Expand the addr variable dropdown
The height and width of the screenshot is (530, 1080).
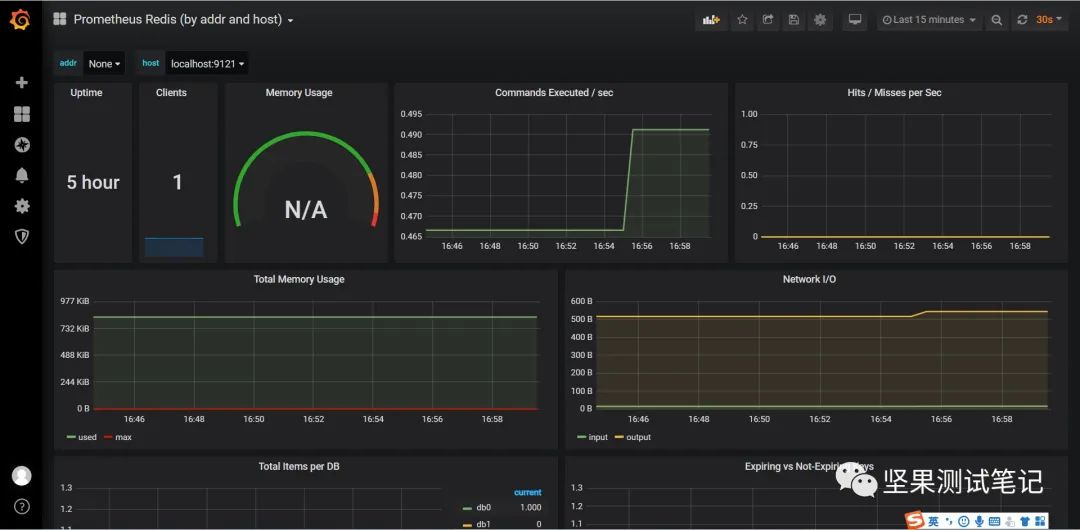(x=104, y=63)
